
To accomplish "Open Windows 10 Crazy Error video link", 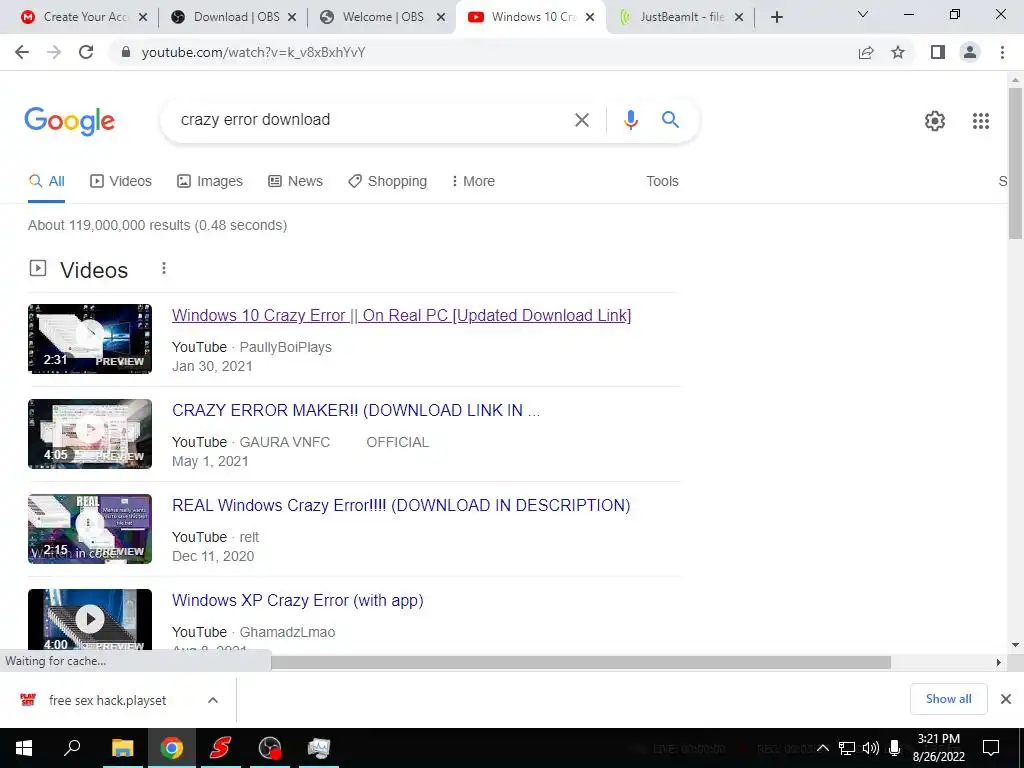I will 401,315.
